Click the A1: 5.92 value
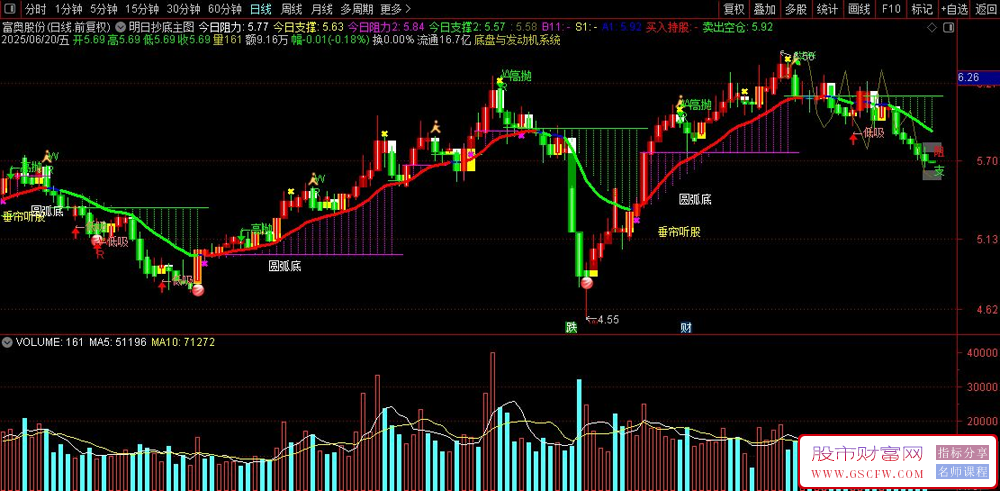Screen dimensions: 1000x491 point(622,27)
